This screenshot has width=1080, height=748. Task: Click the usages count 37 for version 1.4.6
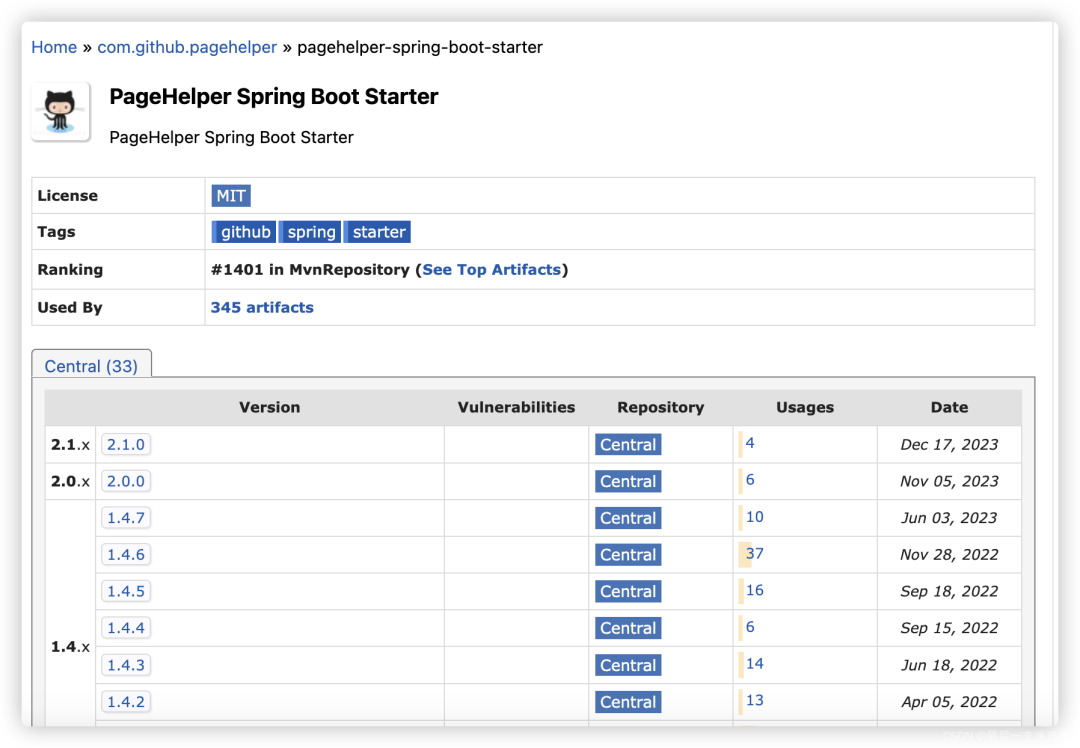[755, 553]
